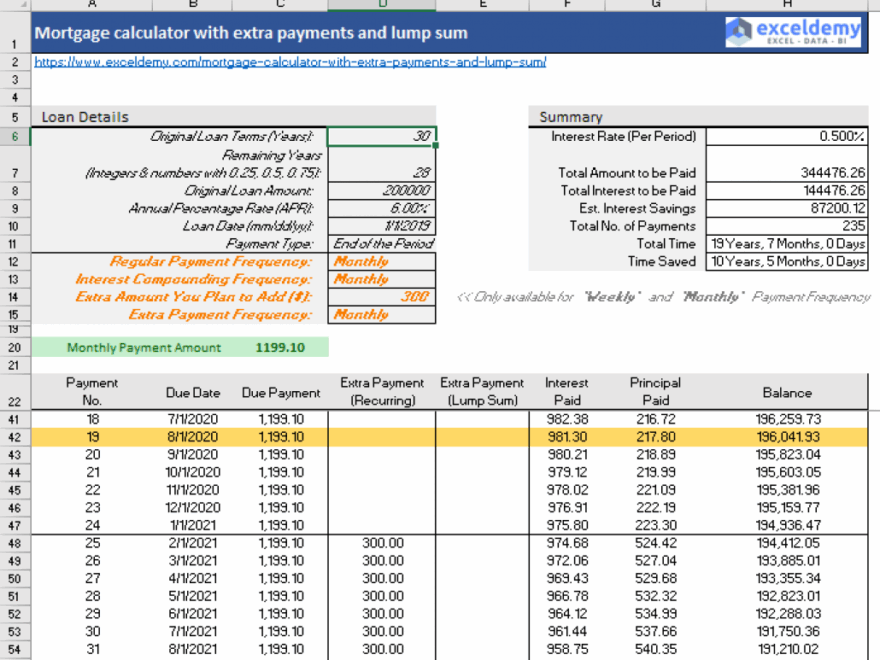
Task: Select the APR cell showing 6.00%
Action: 383,208
